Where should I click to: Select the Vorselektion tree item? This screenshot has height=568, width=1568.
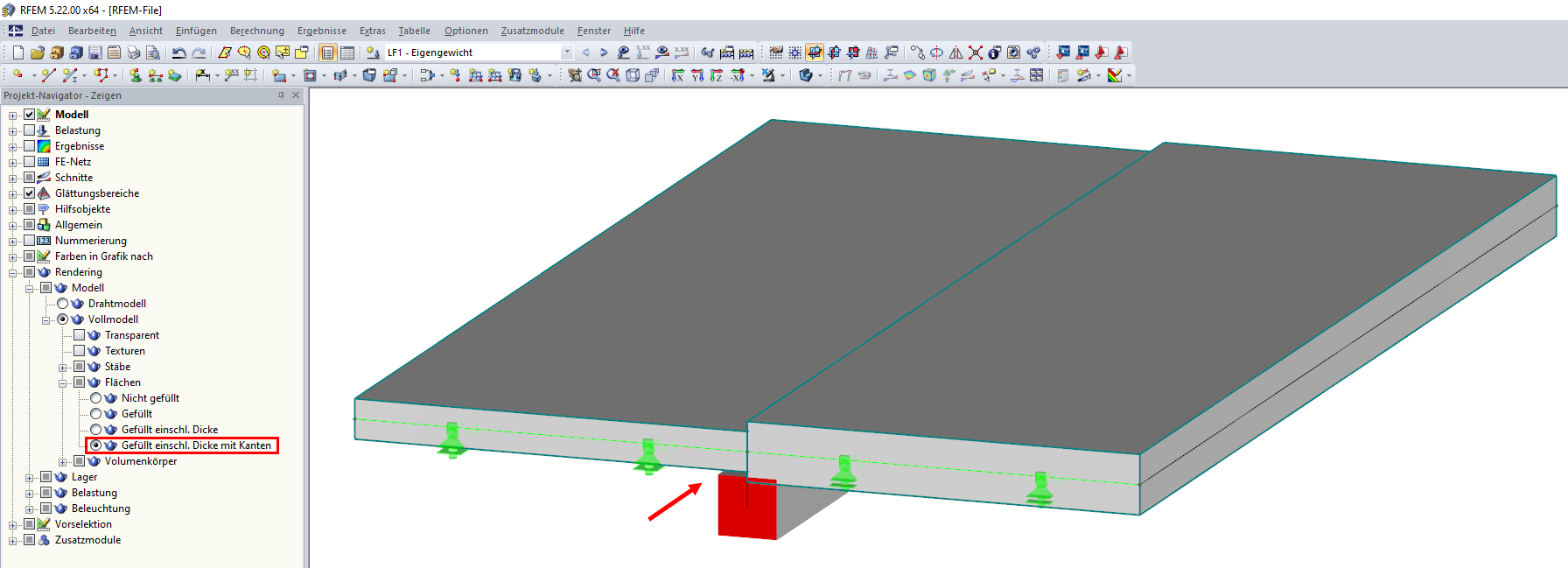[83, 524]
